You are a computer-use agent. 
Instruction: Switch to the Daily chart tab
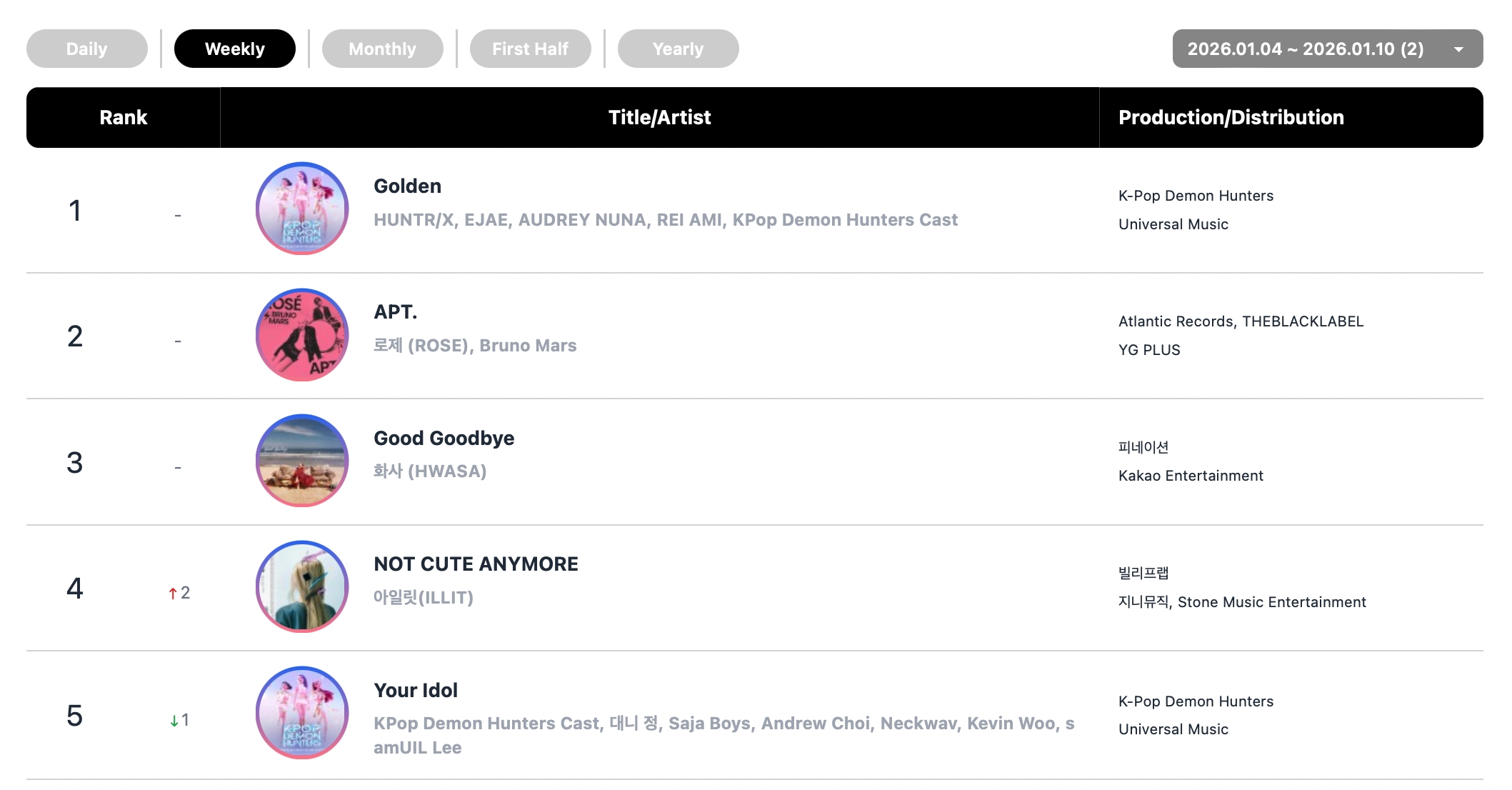(87, 49)
